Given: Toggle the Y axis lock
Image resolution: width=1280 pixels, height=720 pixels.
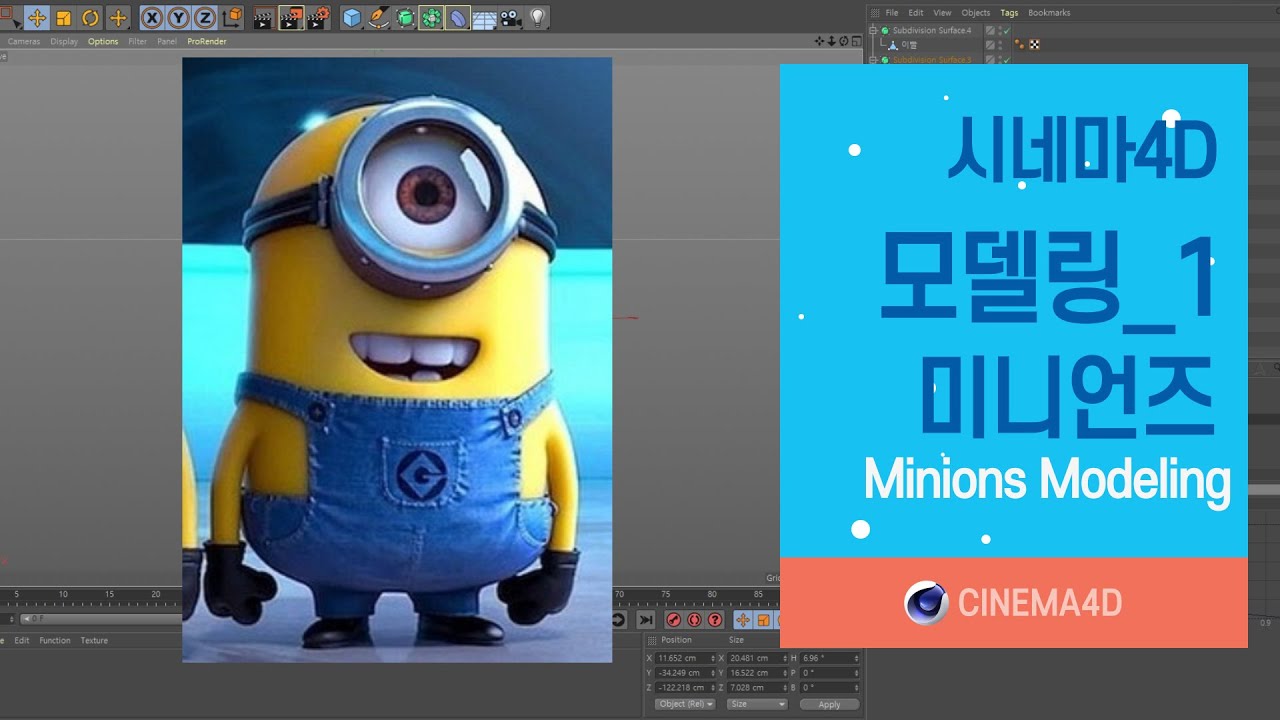Looking at the screenshot, I should (x=179, y=18).
